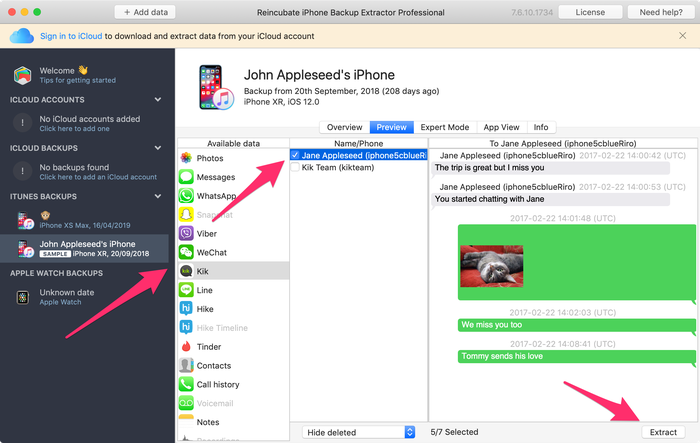Viewport: 700px width, 443px height.
Task: Click John Appleseed's iPhone sidebar backup icon
Action: (25, 249)
